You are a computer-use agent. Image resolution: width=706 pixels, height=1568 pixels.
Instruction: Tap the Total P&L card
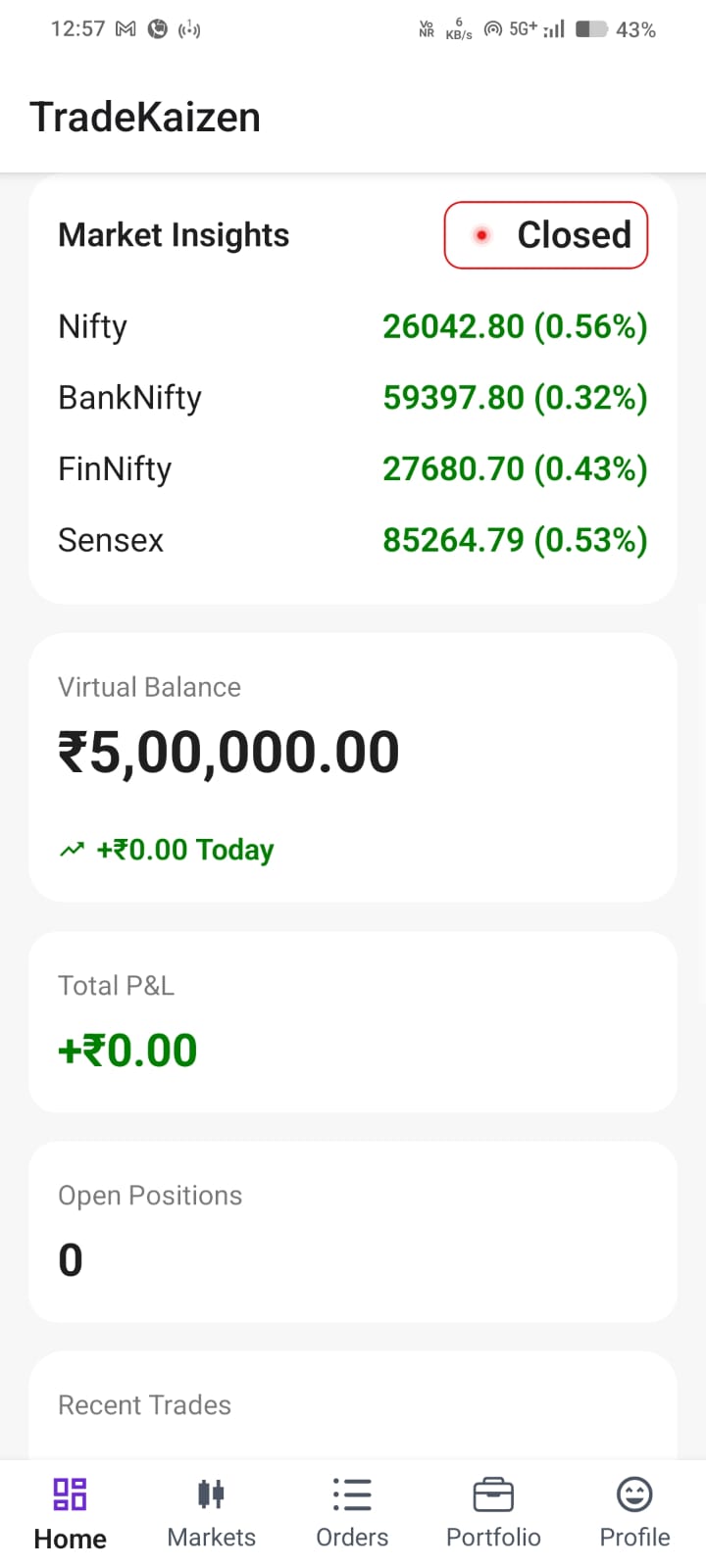352,1021
